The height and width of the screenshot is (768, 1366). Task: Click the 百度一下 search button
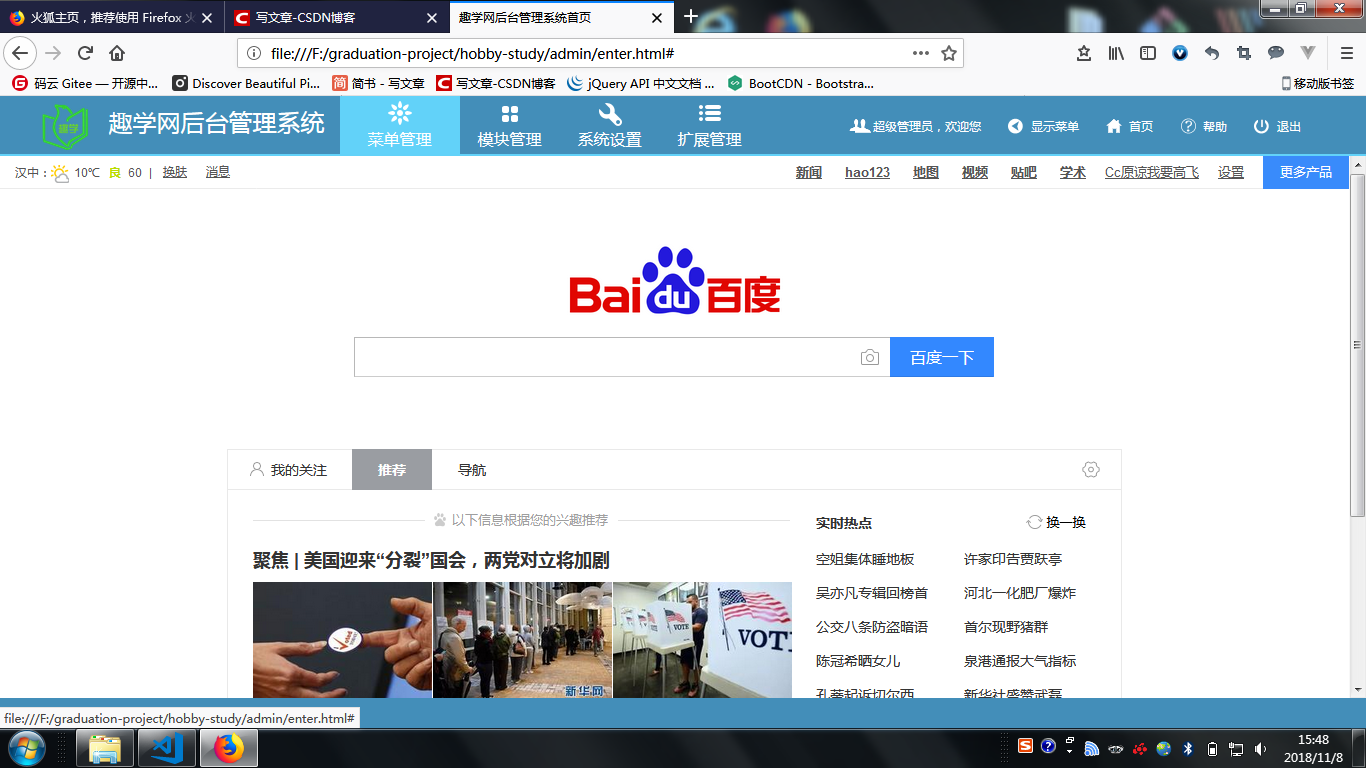[x=942, y=357]
